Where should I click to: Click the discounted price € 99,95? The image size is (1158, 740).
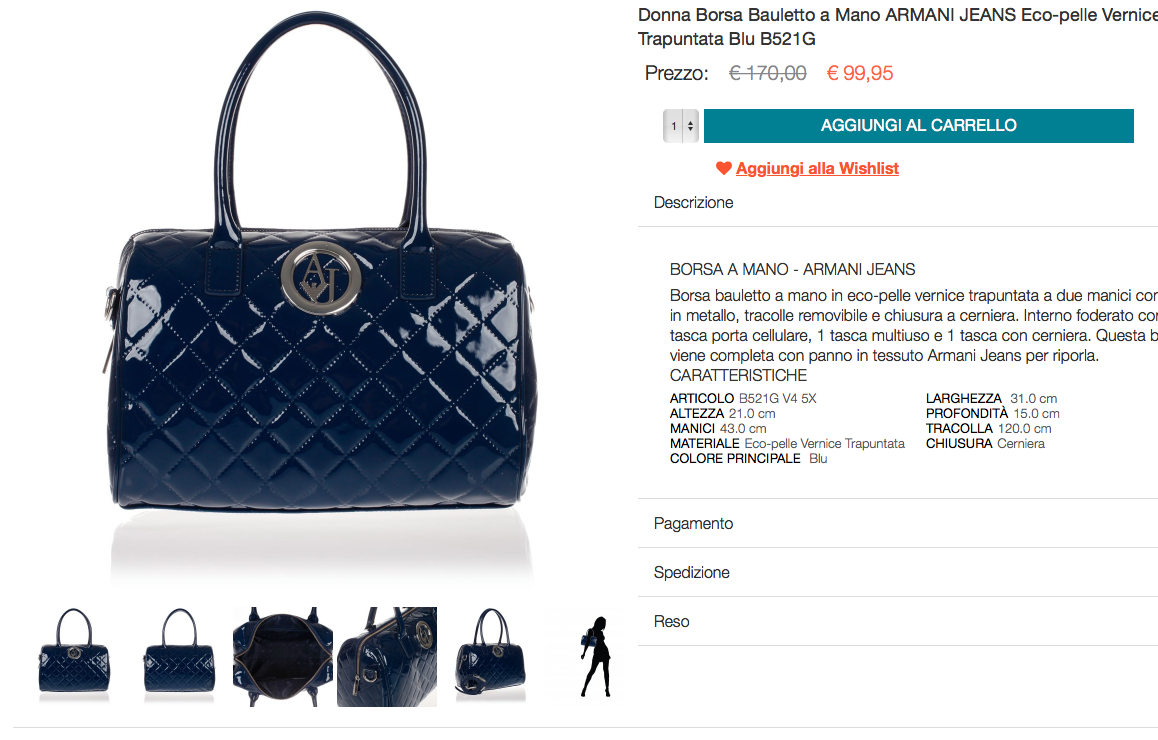860,73
